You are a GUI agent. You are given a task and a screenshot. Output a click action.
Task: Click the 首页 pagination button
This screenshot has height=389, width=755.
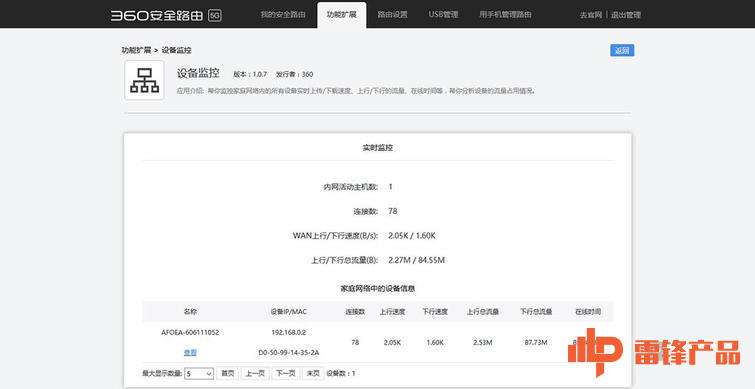pos(227,373)
